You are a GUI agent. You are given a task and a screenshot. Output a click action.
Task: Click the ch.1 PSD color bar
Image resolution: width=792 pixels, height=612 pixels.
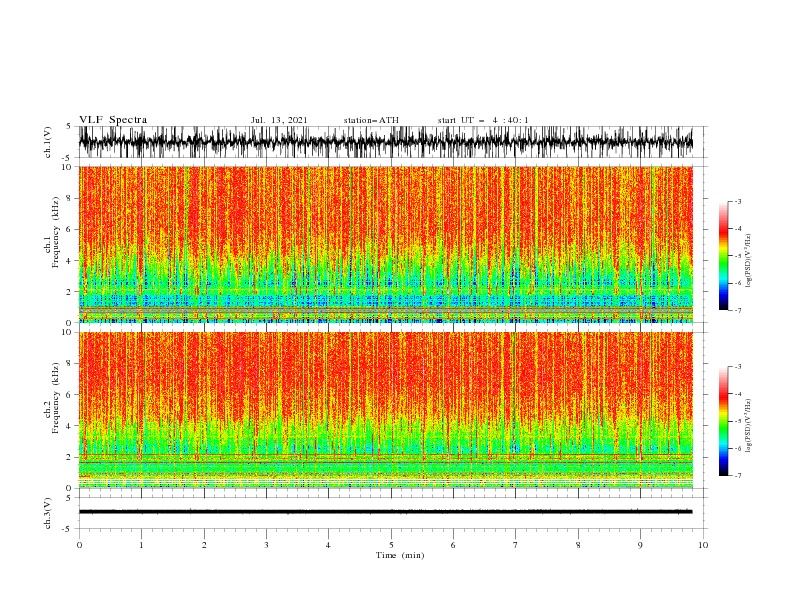[723, 256]
